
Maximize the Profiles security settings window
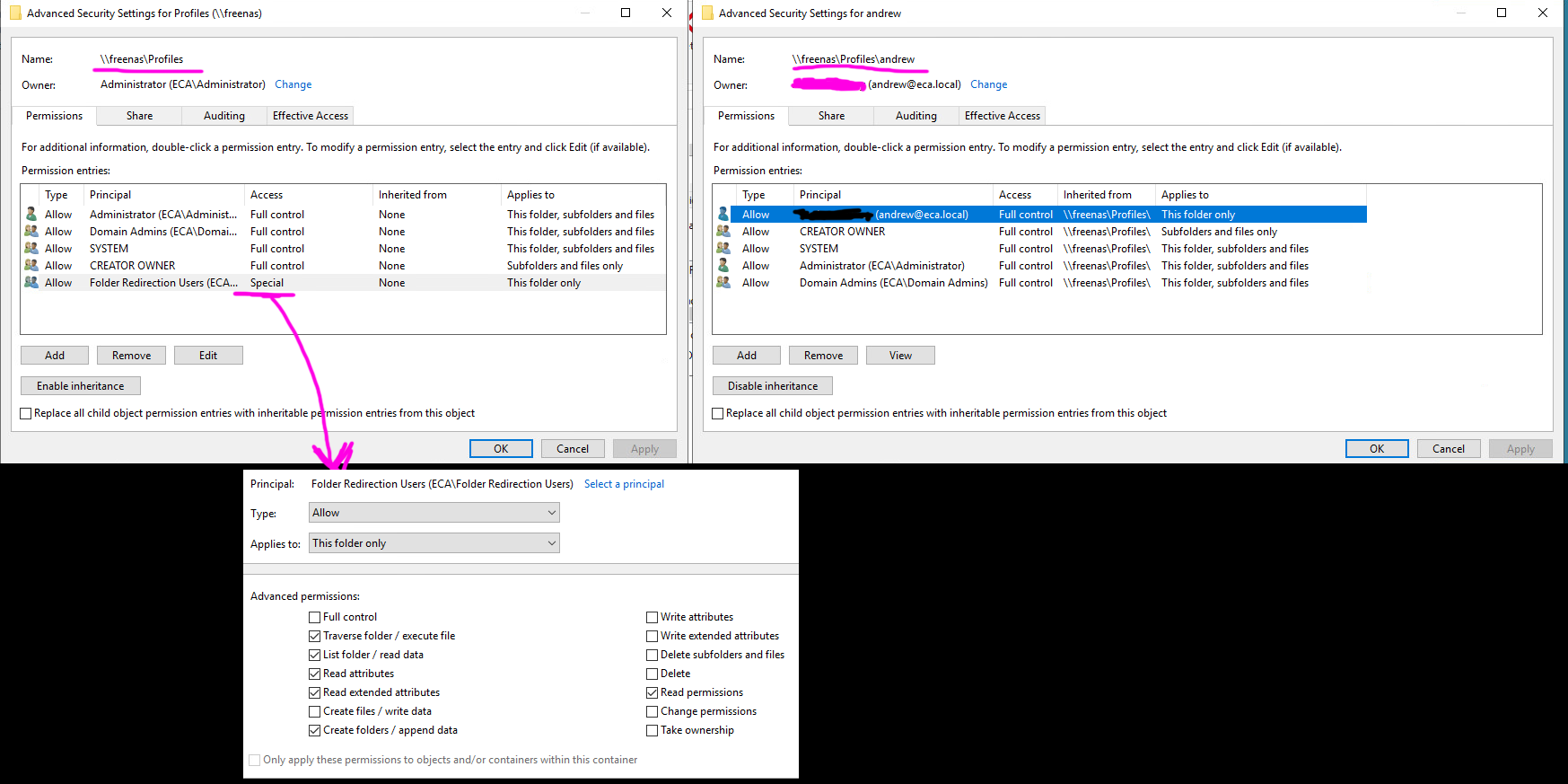626,13
